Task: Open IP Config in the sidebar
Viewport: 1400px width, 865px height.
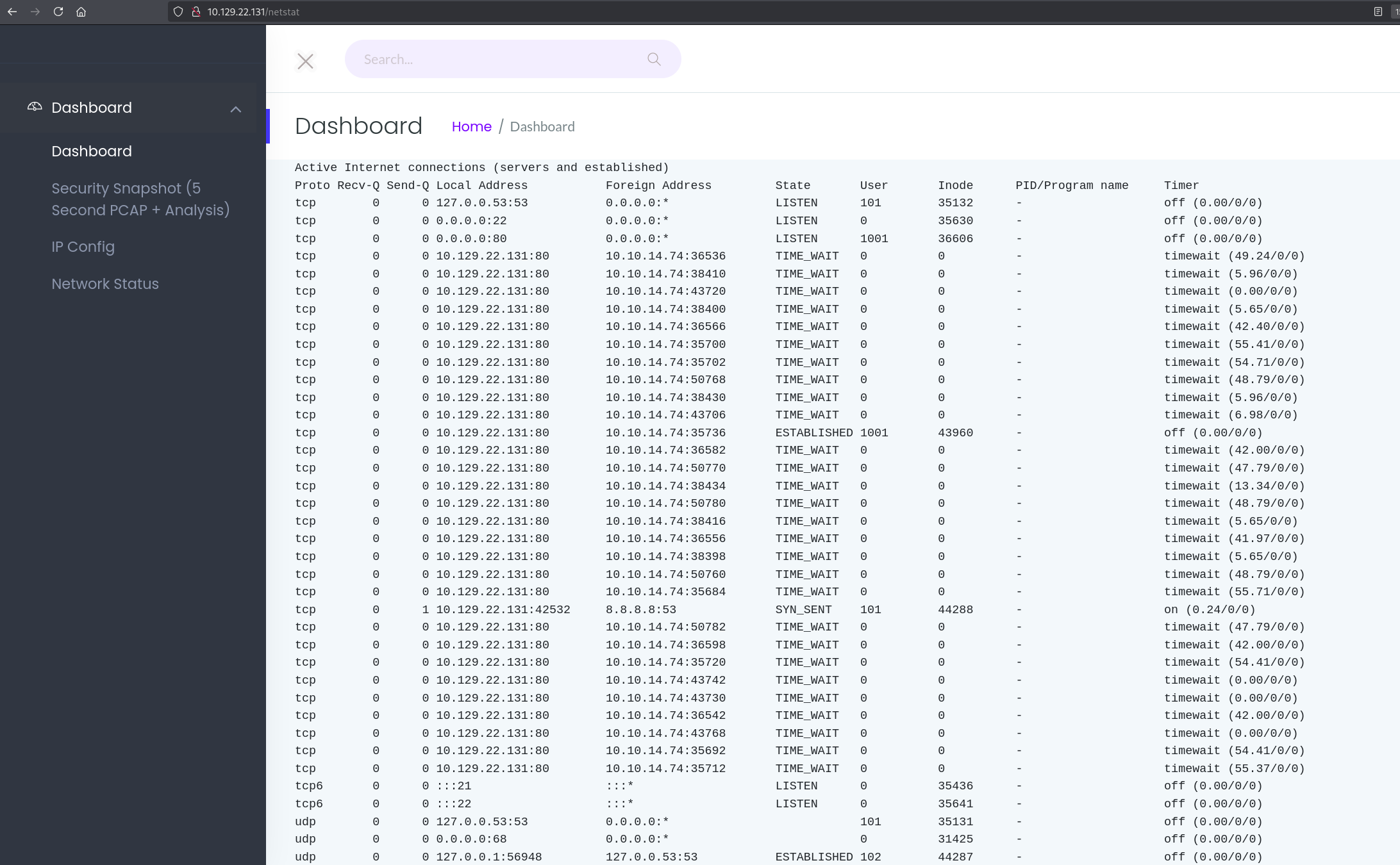Action: click(x=83, y=247)
